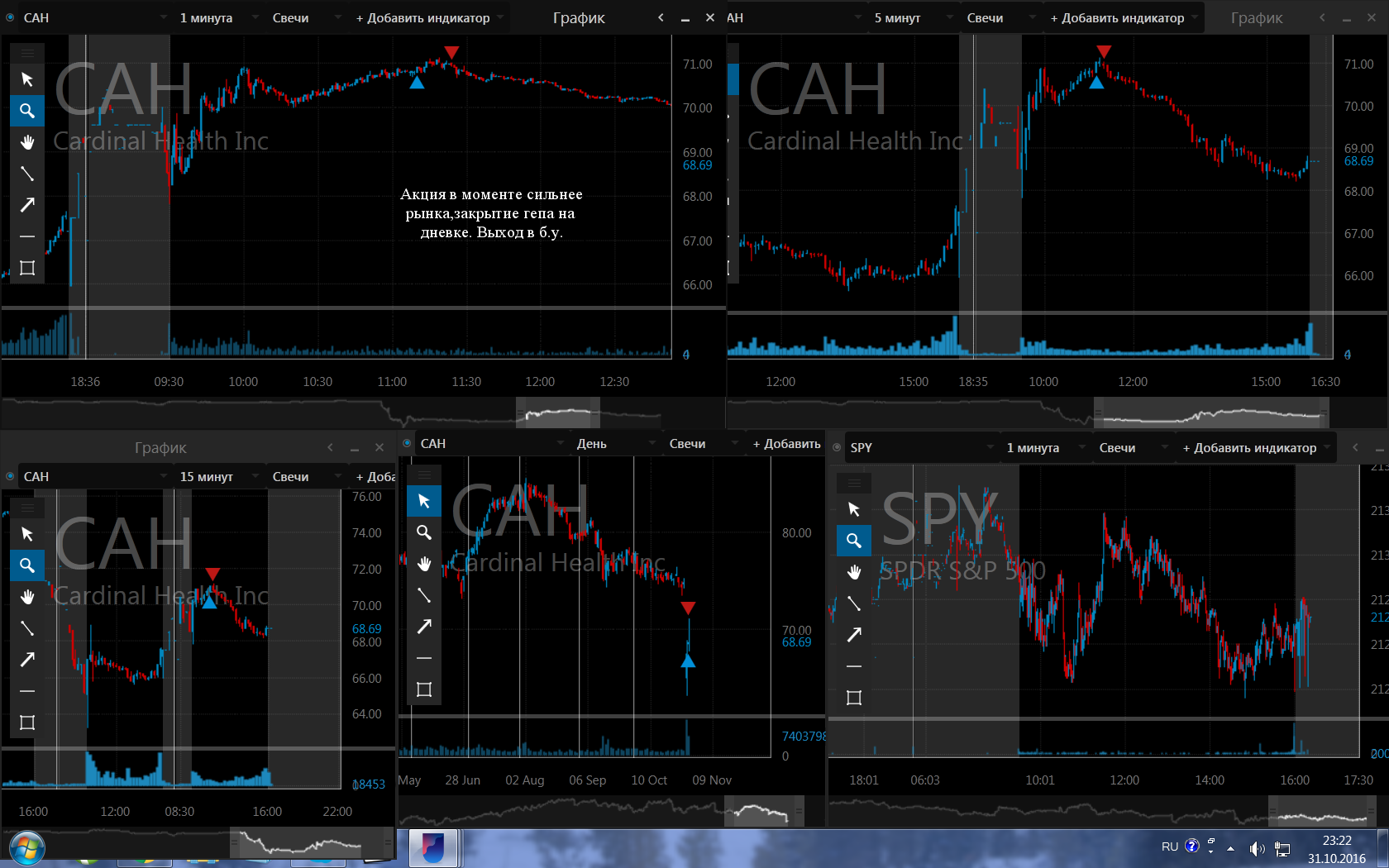Viewport: 1389px width, 868px height.
Task: Select the horizontal line tool in SPY chart
Action: tap(854, 666)
